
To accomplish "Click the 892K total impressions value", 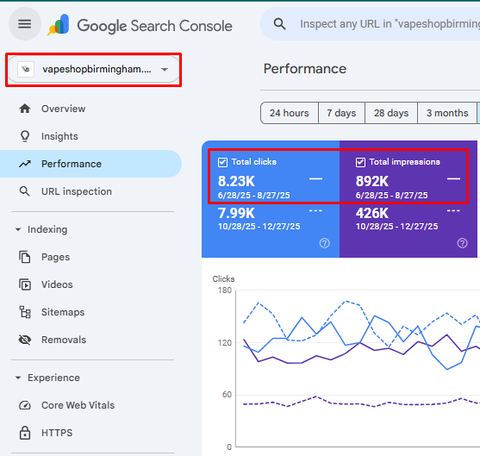I will [x=372, y=181].
